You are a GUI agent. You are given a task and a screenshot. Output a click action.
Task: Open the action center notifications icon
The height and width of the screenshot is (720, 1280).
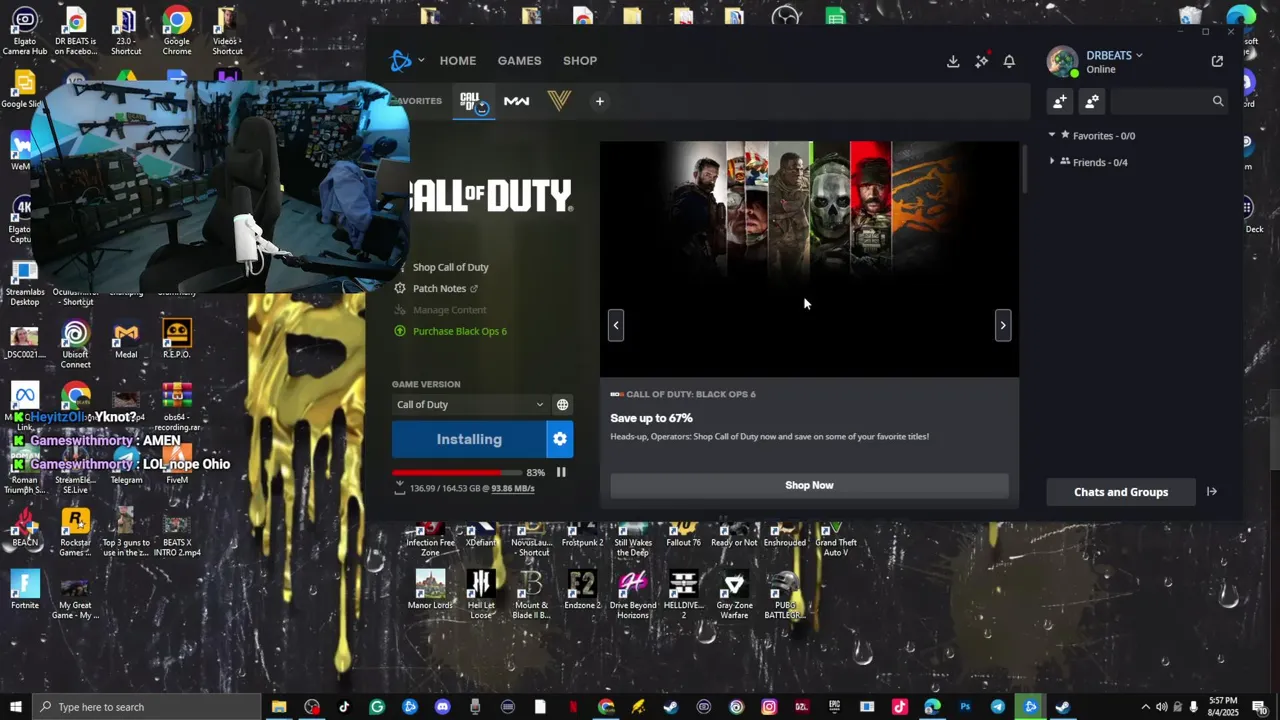pyautogui.click(x=1259, y=707)
